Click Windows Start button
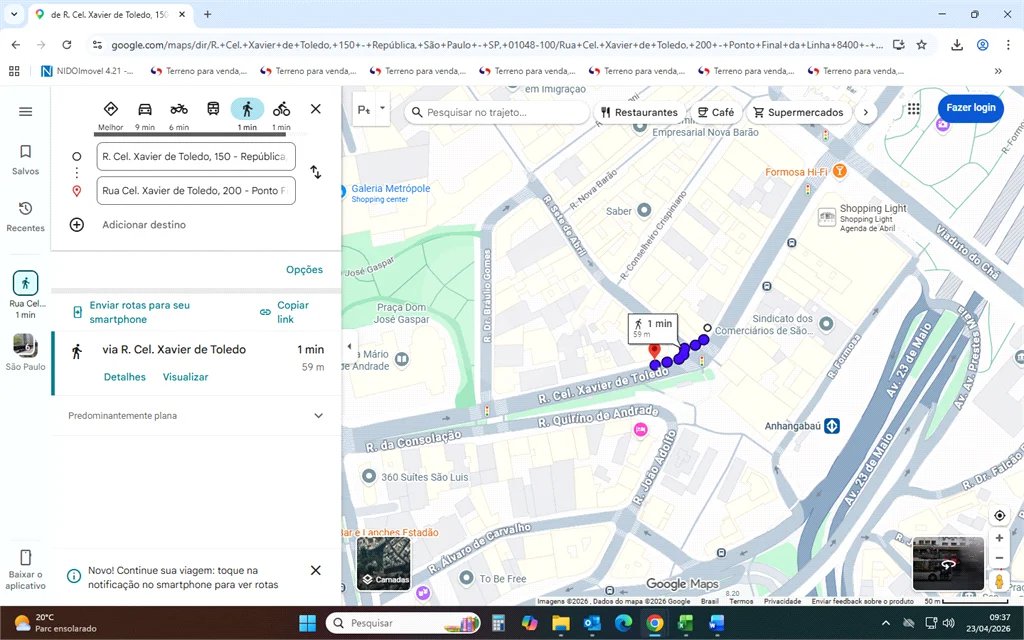 [x=307, y=623]
